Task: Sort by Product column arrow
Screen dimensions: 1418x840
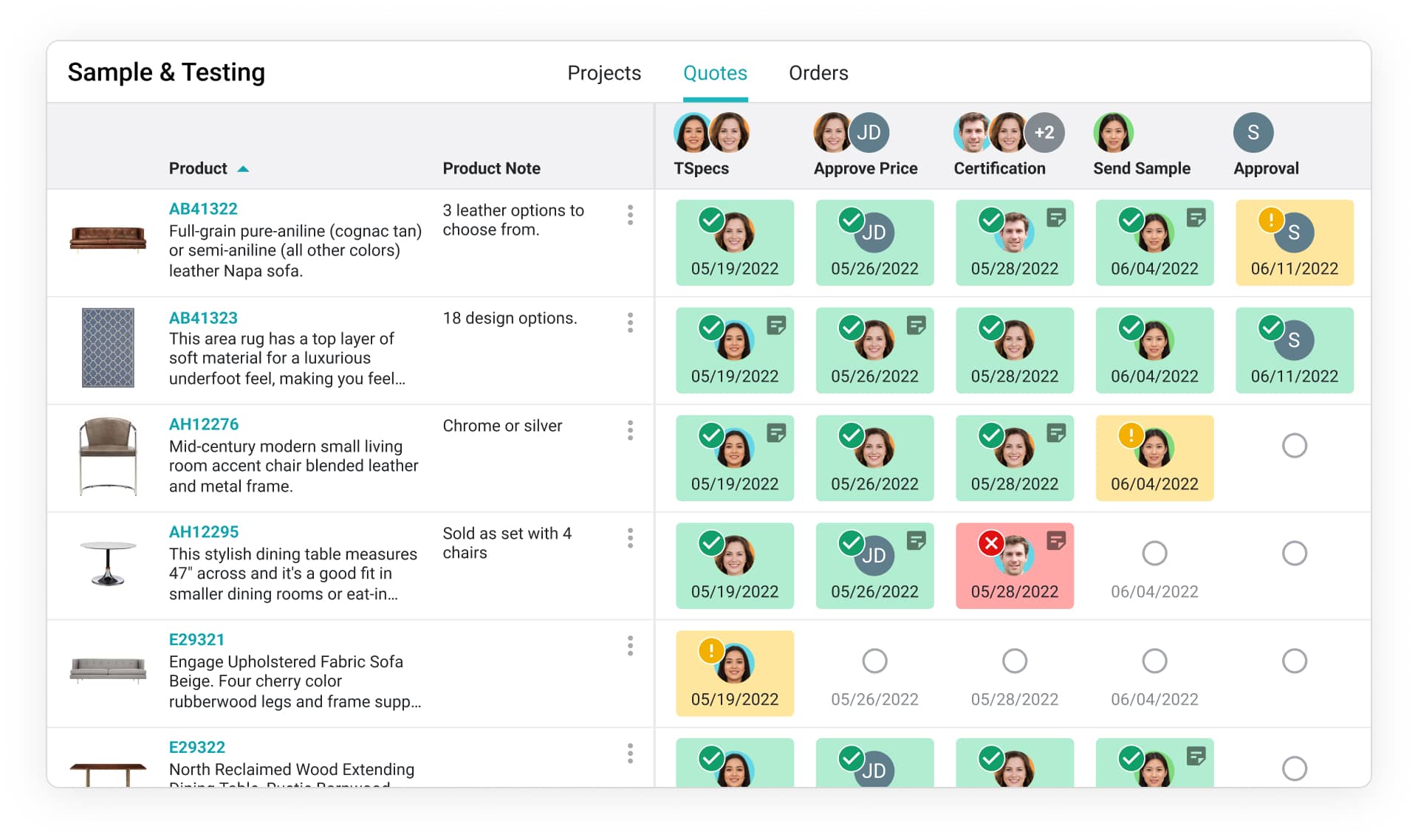Action: point(243,169)
